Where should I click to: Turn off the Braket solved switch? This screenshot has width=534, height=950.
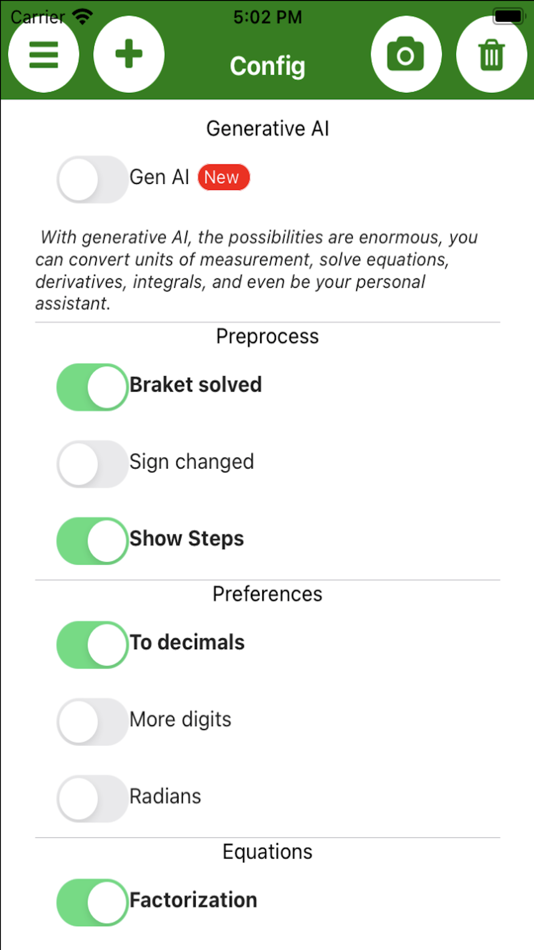pyautogui.click(x=93, y=387)
